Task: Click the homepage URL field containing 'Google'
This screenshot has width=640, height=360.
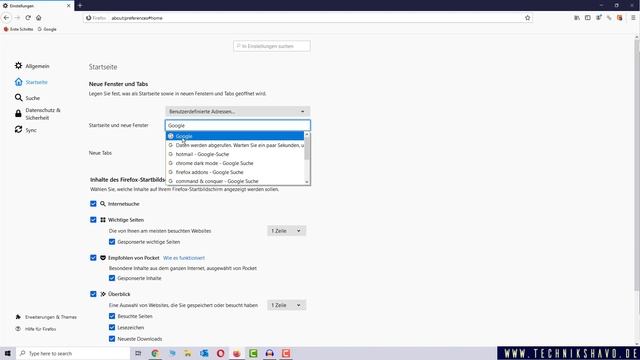Action: 238,125
